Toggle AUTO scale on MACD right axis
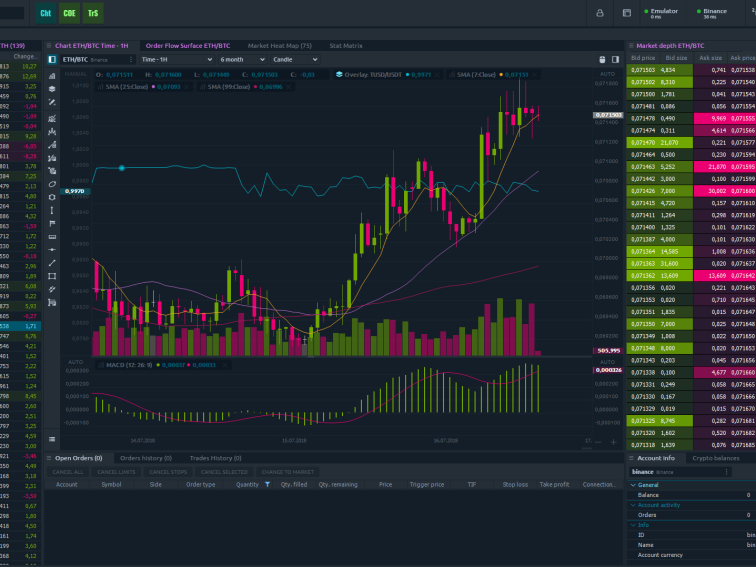The width and height of the screenshot is (756, 567). (608, 362)
